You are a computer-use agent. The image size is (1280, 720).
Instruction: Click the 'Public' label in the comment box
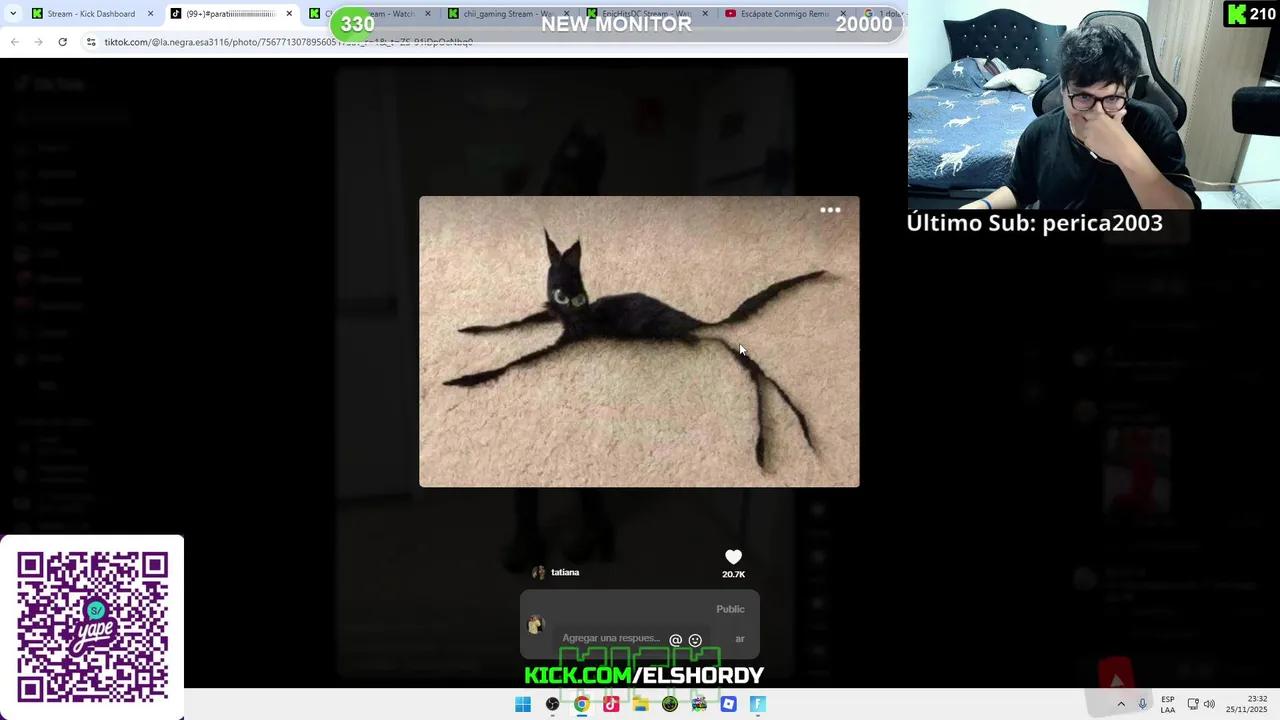pyautogui.click(x=730, y=609)
